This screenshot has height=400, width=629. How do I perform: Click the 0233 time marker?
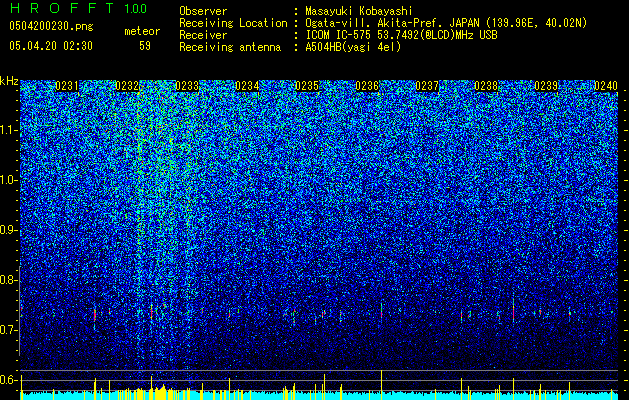click(187, 86)
